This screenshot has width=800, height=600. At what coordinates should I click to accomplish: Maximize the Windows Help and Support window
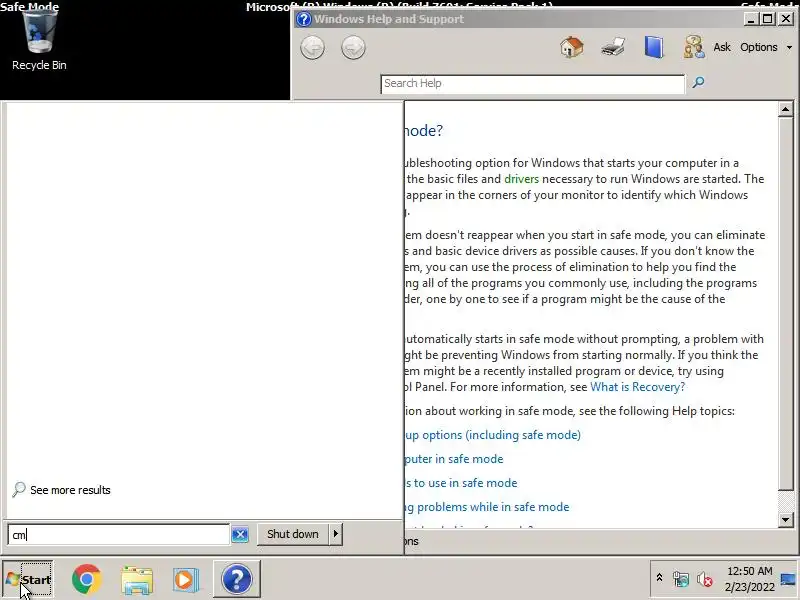(767, 19)
